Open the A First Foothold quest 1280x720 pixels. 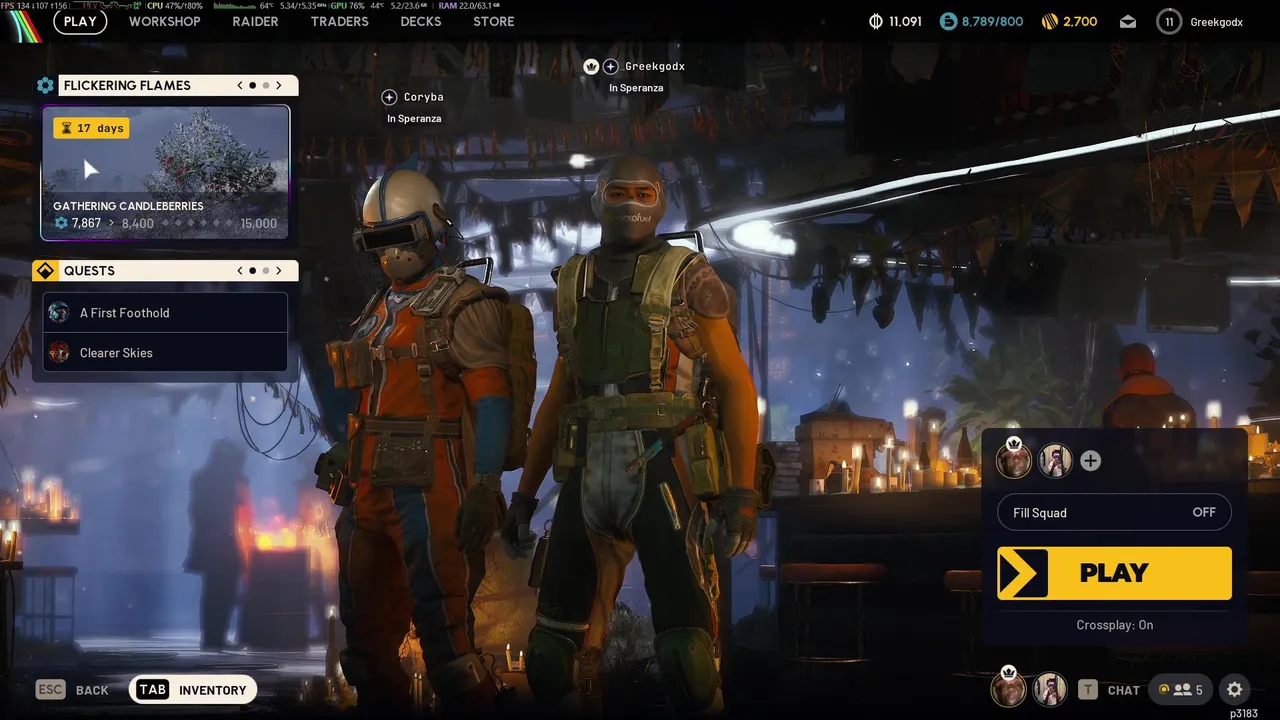click(165, 313)
